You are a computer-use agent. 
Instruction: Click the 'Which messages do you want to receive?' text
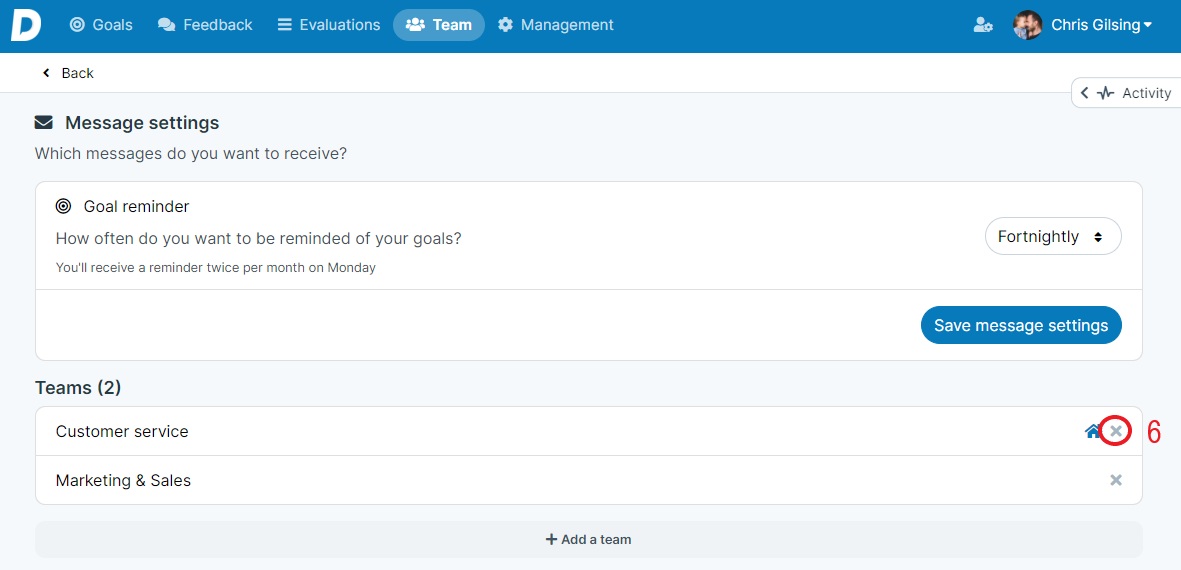[x=191, y=154]
